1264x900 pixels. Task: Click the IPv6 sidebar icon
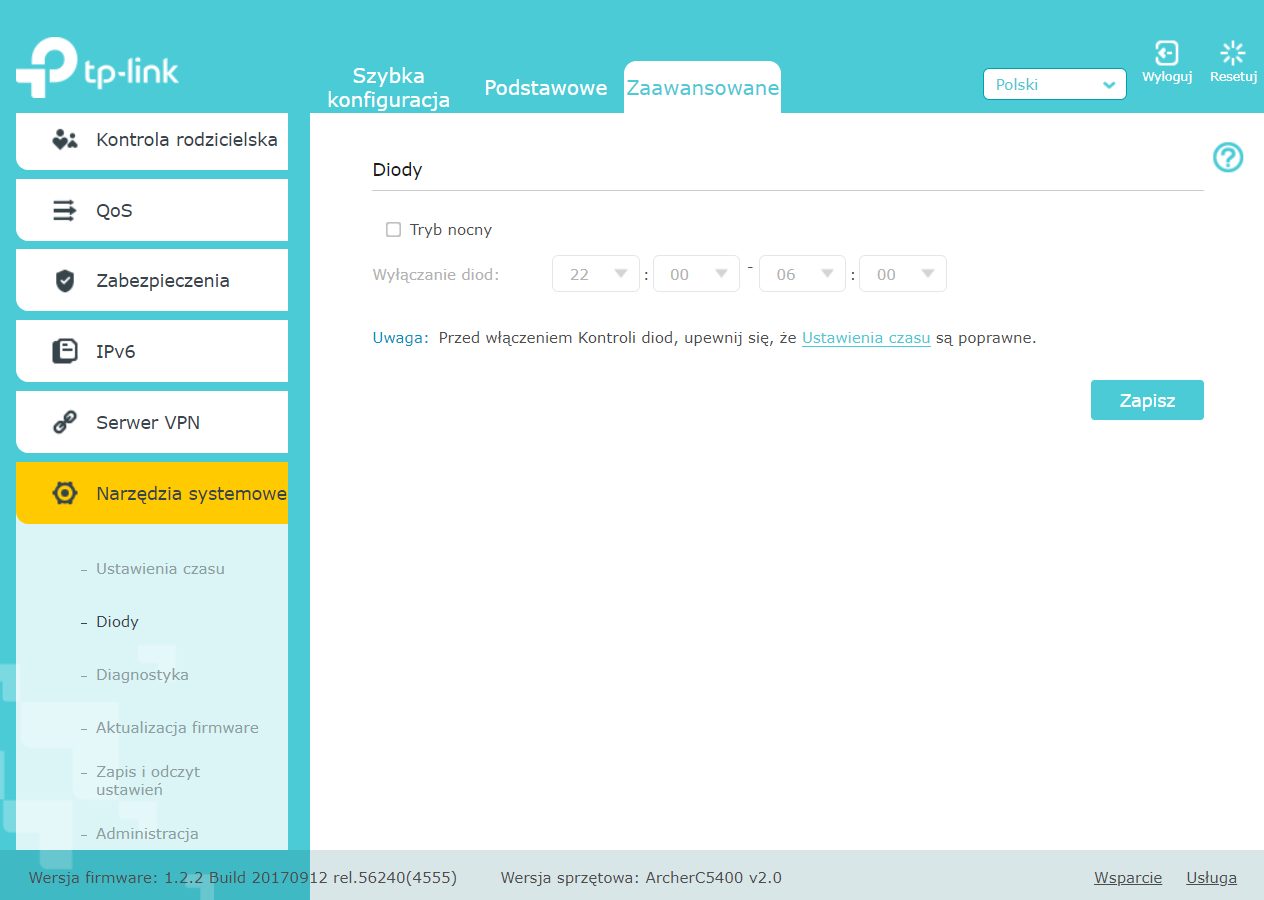65,352
